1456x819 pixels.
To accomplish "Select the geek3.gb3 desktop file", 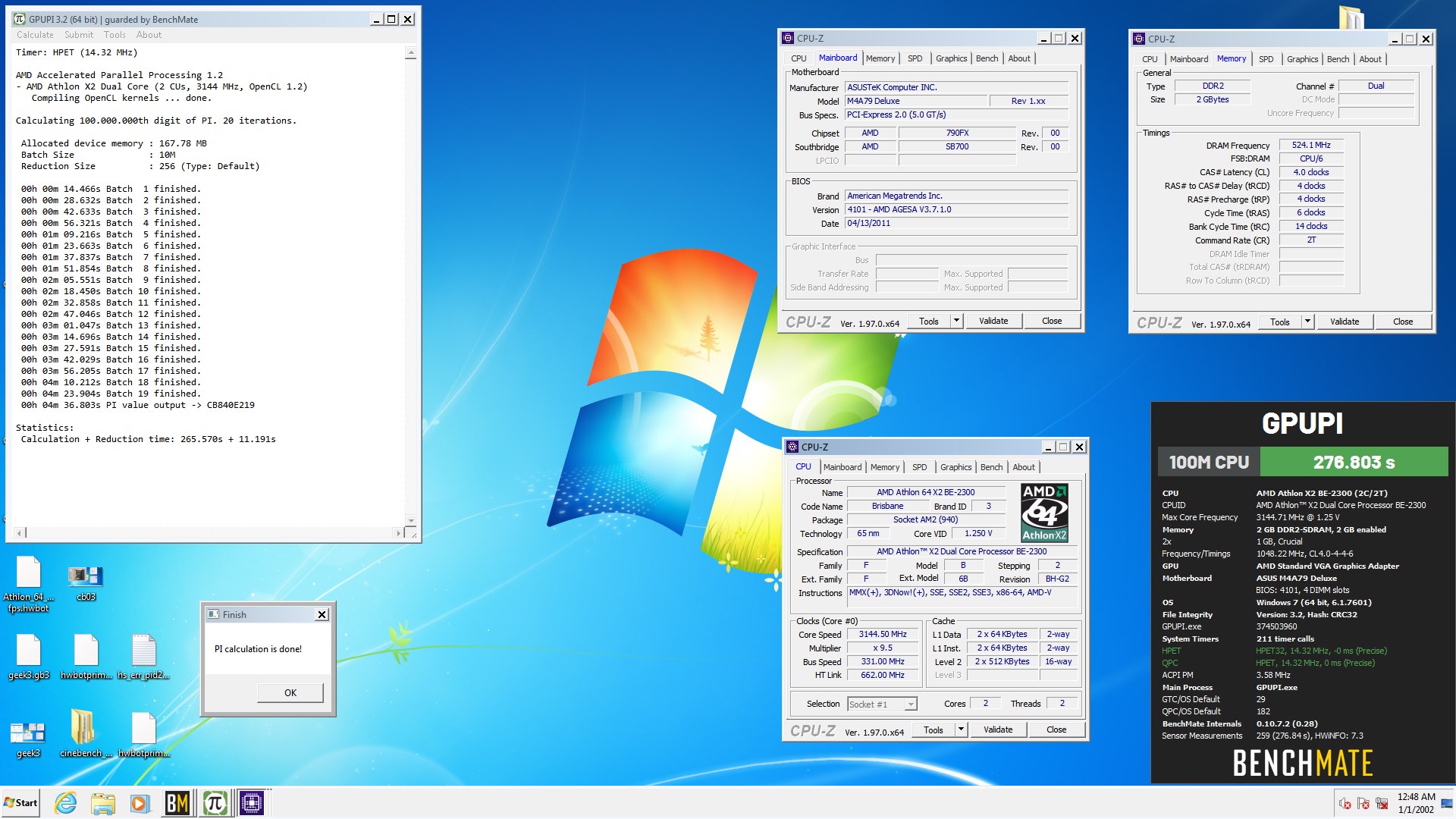I will tap(28, 657).
